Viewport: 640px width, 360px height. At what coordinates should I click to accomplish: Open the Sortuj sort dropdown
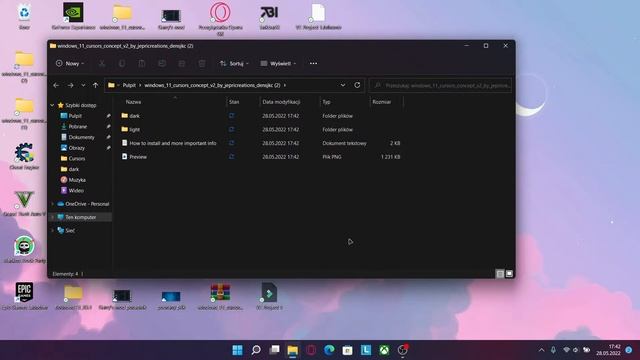point(234,63)
